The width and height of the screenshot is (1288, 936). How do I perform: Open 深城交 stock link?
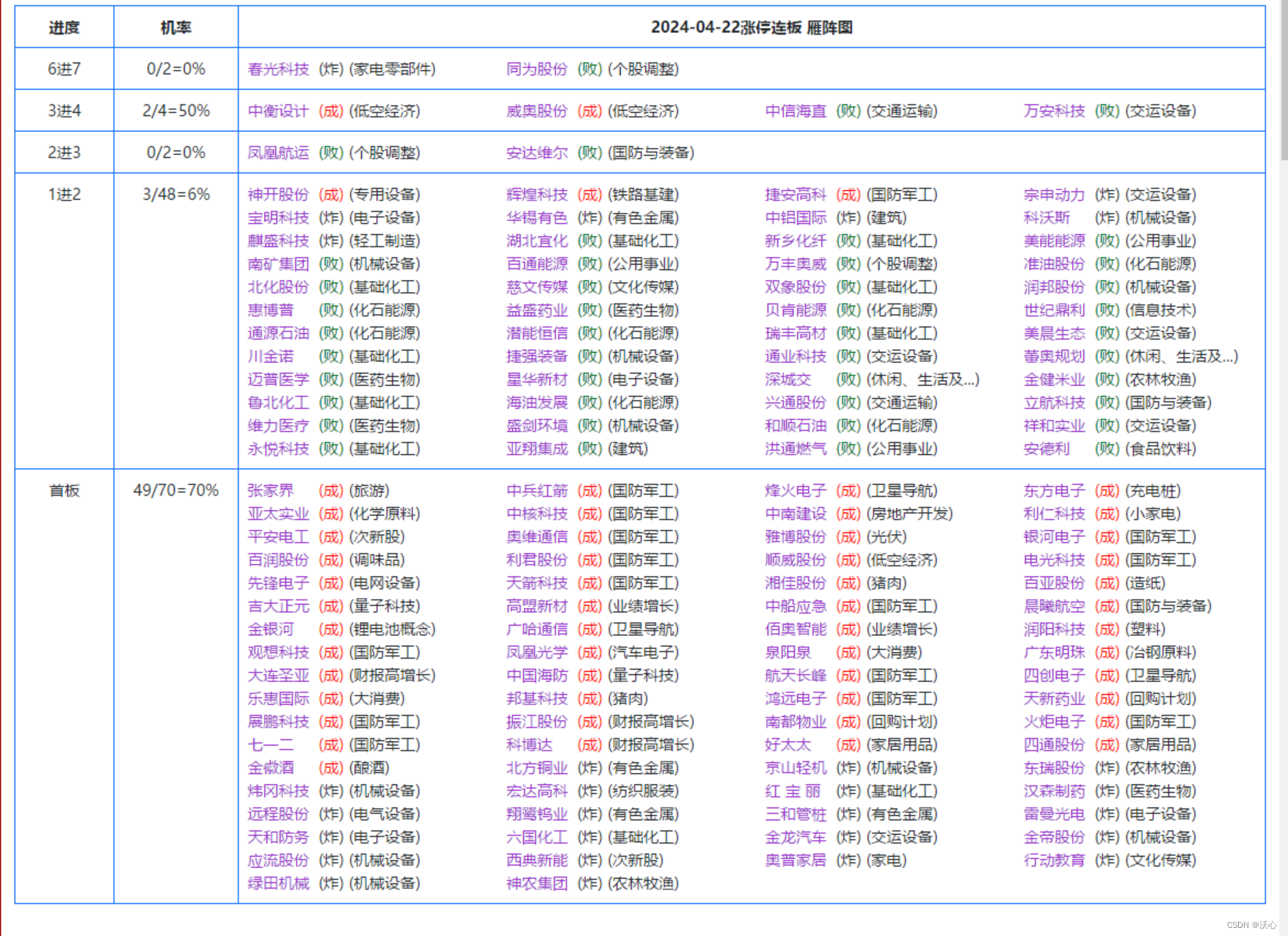point(788,379)
